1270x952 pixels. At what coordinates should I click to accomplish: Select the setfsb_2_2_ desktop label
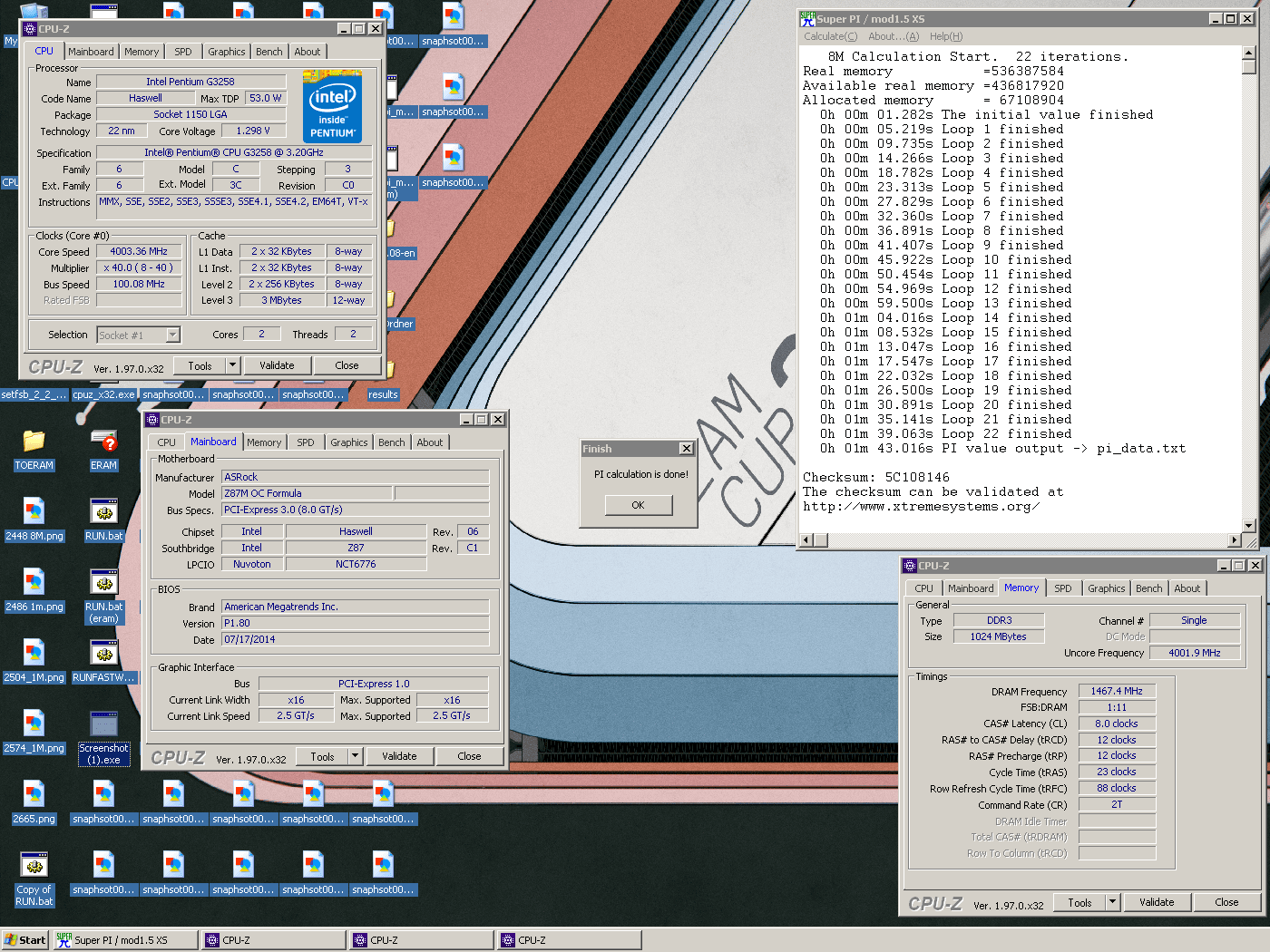click(34, 394)
